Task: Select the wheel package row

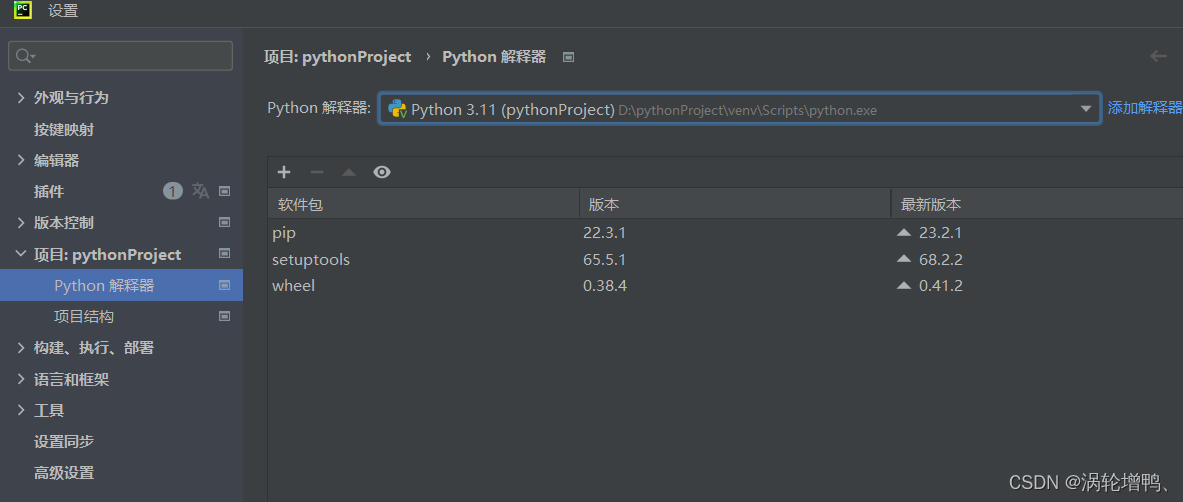Action: (x=725, y=285)
